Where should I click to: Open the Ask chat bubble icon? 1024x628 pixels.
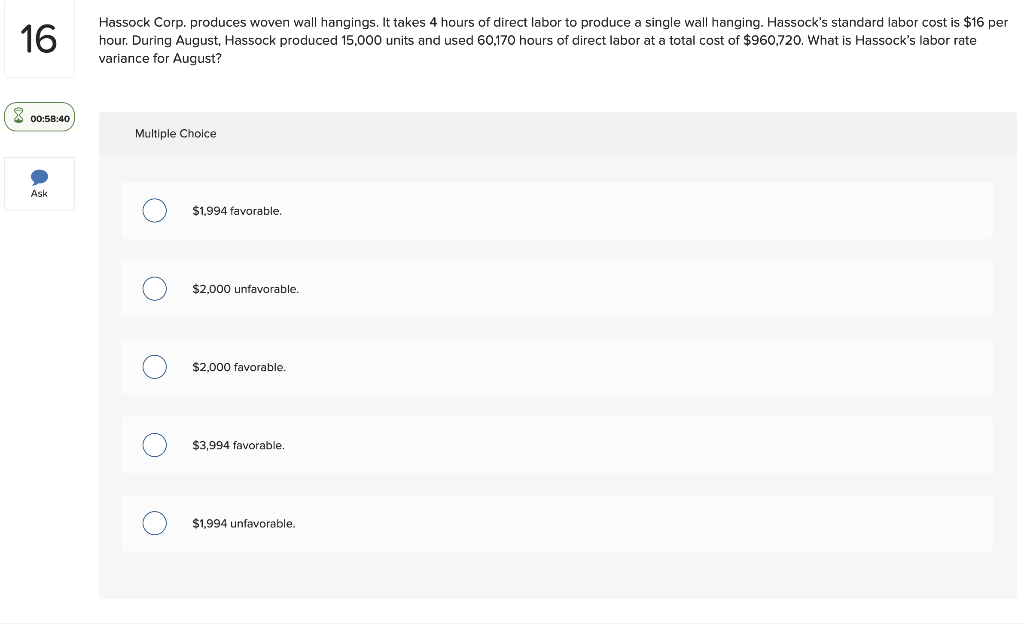[39, 177]
